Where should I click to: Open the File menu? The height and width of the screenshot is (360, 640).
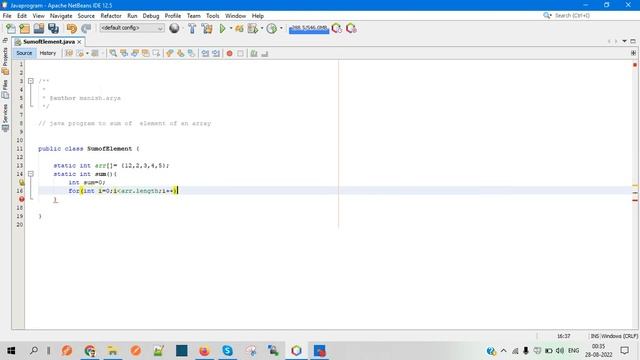7,16
